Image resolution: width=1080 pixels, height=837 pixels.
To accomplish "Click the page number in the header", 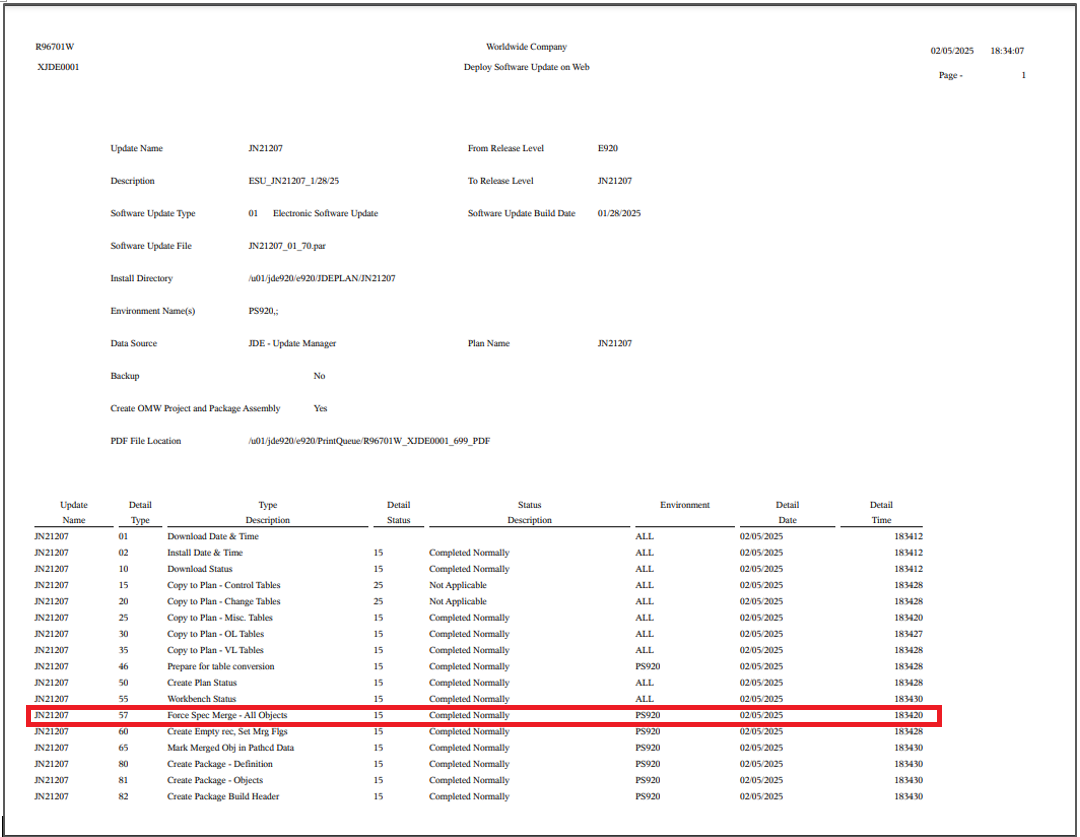I will (1022, 75).
